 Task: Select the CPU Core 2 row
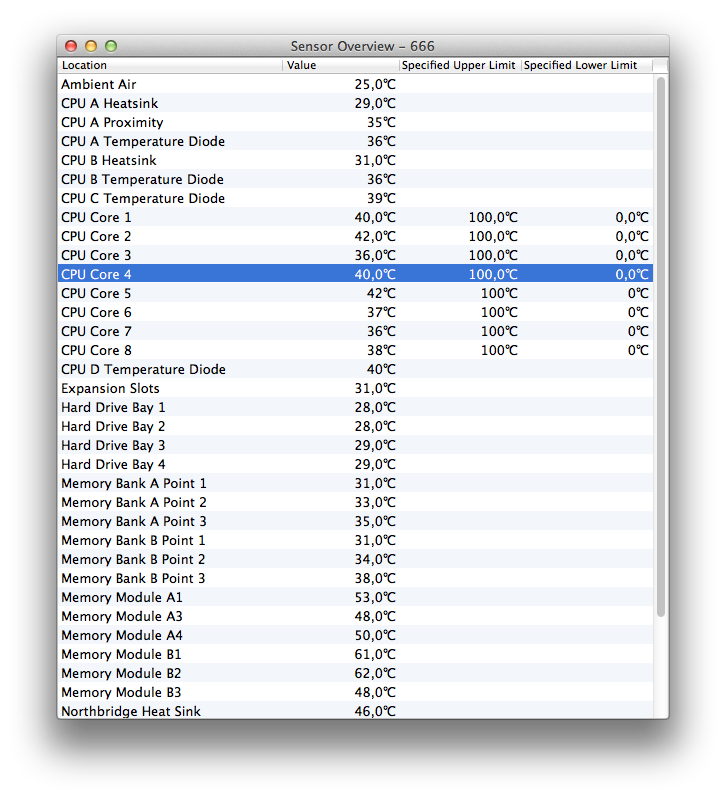pos(355,236)
